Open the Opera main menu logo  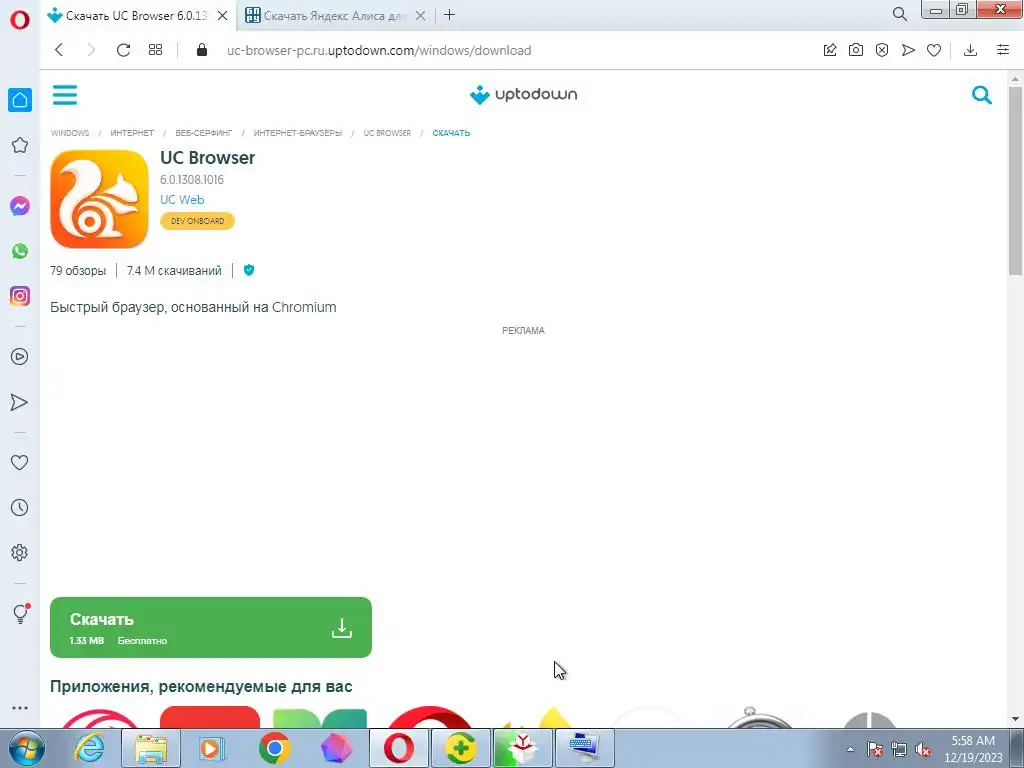coord(20,20)
